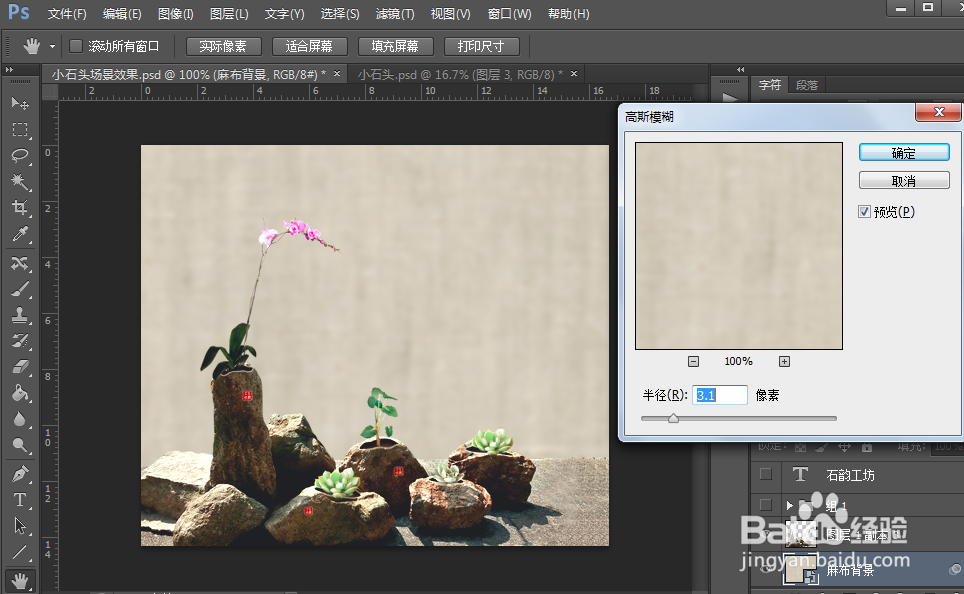Select the Lasso tool
Image resolution: width=964 pixels, height=594 pixels.
tap(20, 155)
